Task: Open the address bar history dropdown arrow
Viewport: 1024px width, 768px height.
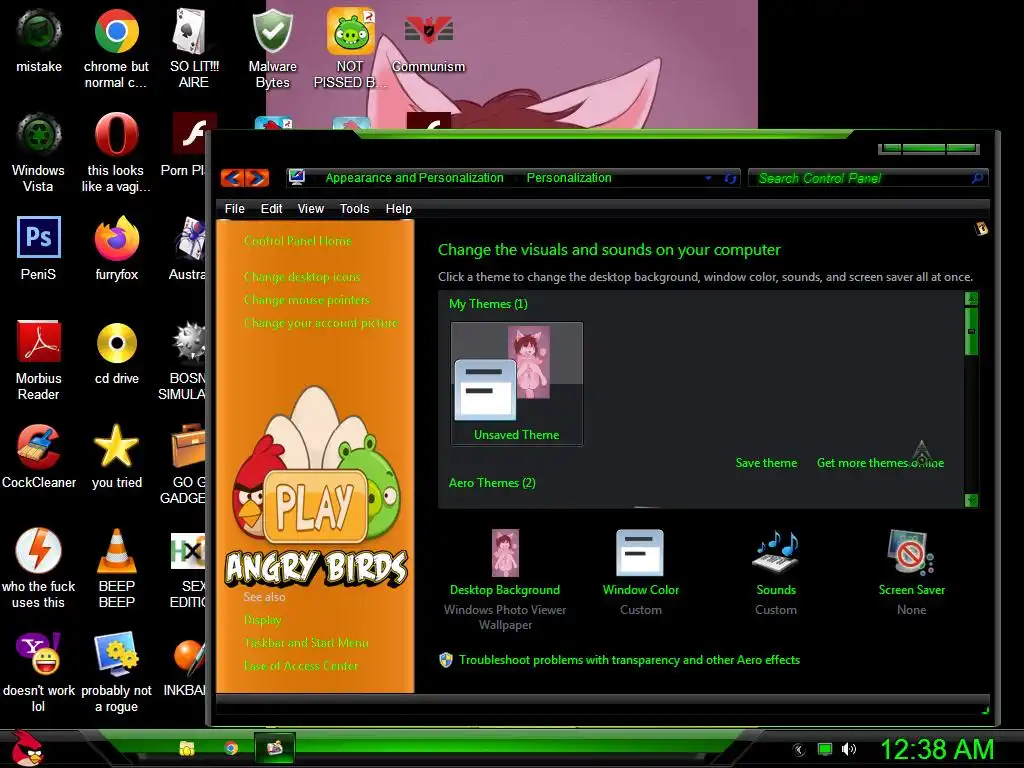Action: pyautogui.click(x=708, y=178)
